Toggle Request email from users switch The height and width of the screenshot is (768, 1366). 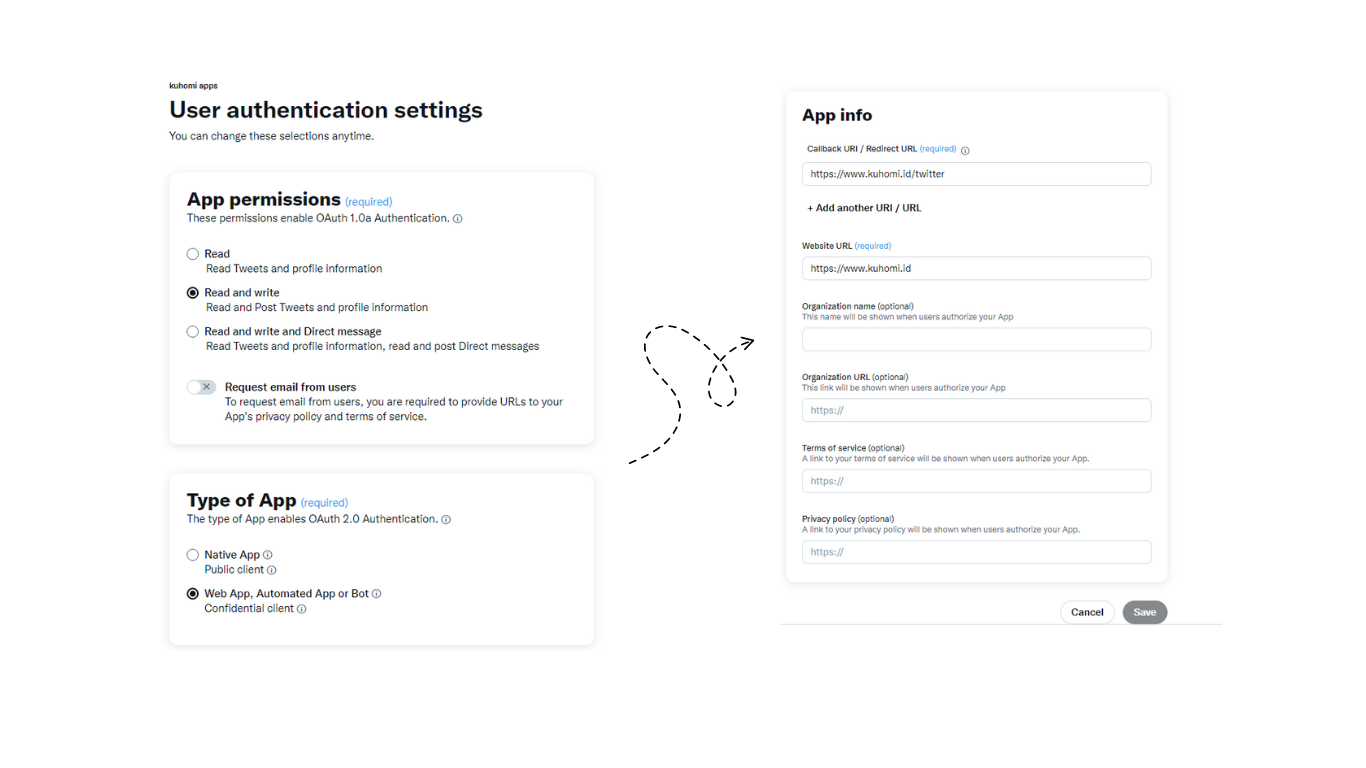pyautogui.click(x=202, y=387)
